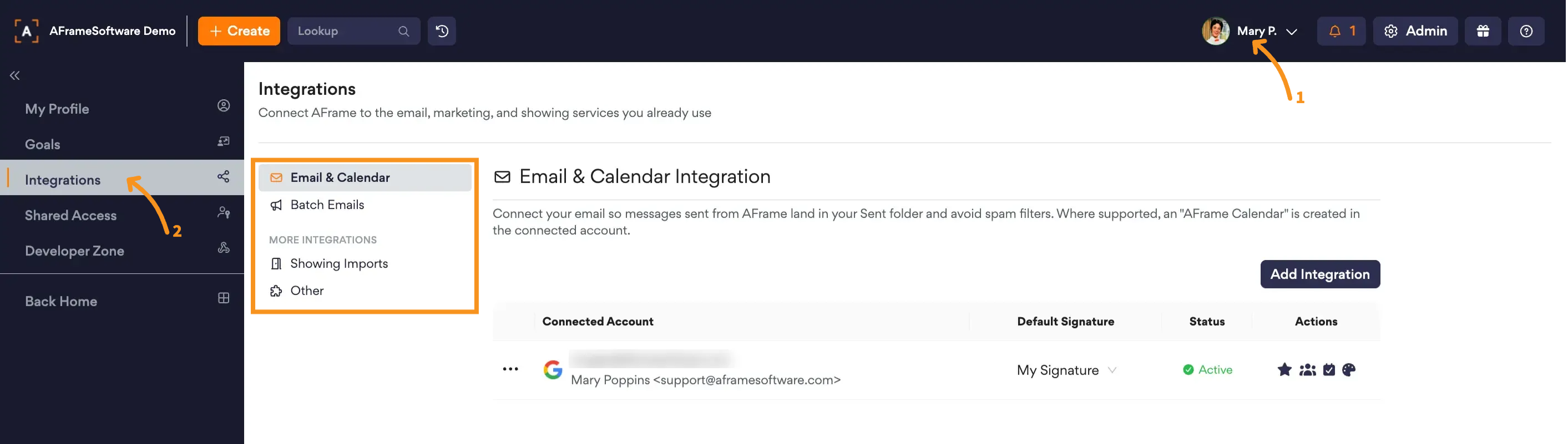Click the star action icon

click(1284, 369)
